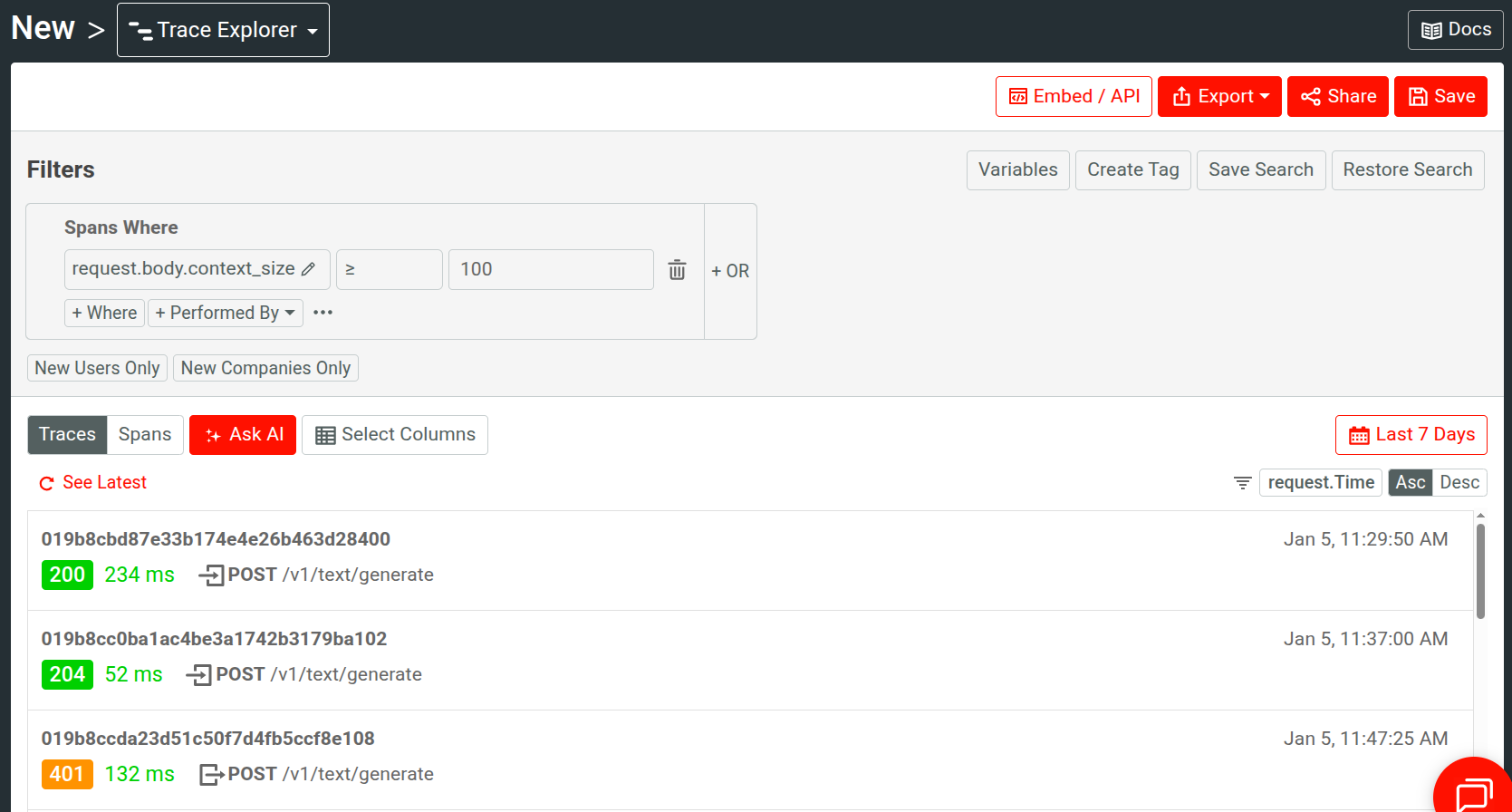Refresh results with See Latest
The height and width of the screenshot is (812, 1512).
pyautogui.click(x=93, y=483)
